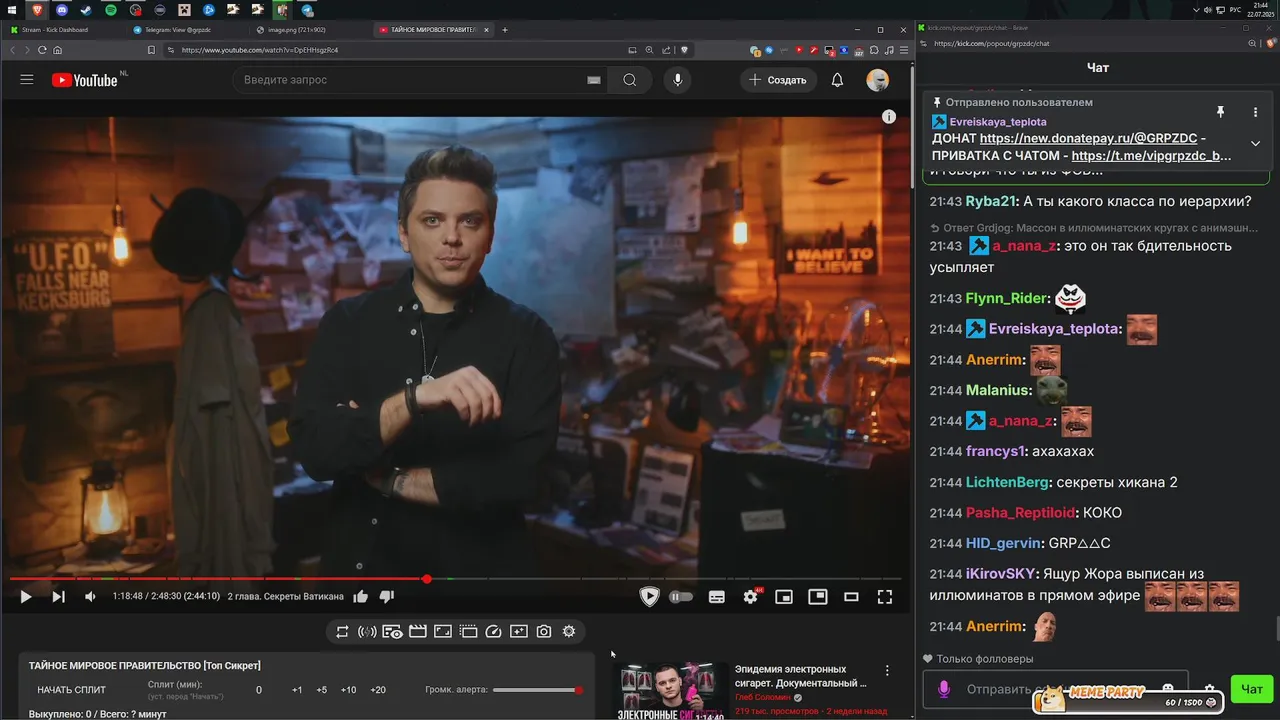Expand the pinned chat message chevron
This screenshot has width=1280, height=720.
pyautogui.click(x=1255, y=143)
